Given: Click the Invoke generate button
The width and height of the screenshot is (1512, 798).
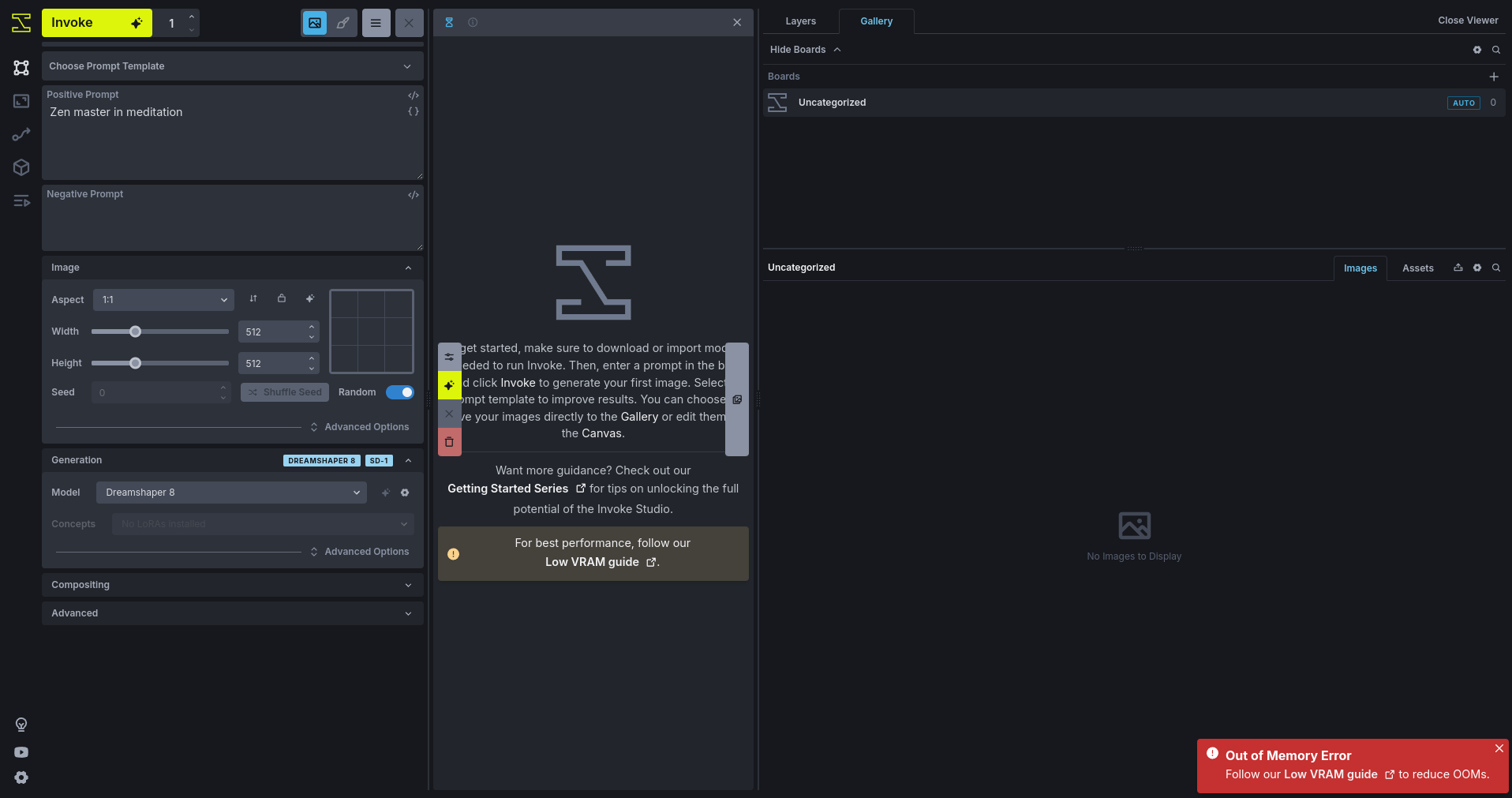Looking at the screenshot, I should pyautogui.click(x=97, y=23).
